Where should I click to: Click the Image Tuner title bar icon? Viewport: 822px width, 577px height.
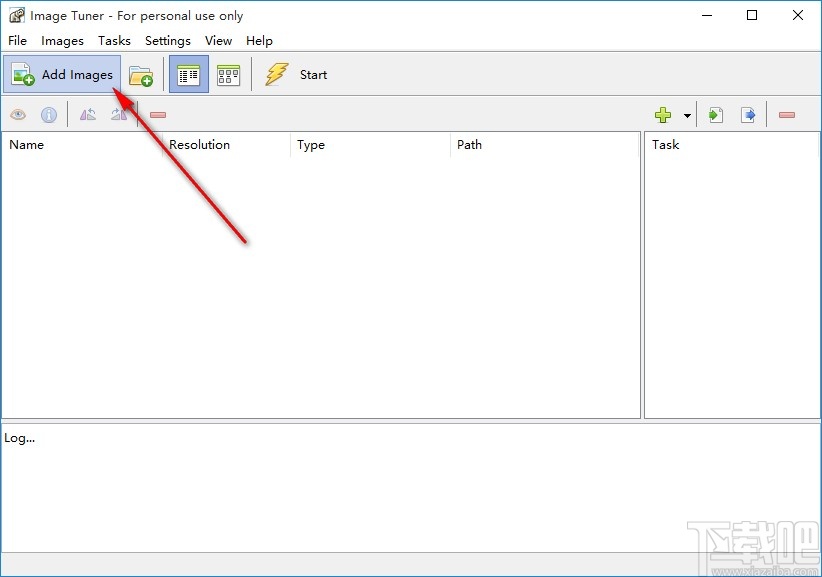click(x=17, y=16)
